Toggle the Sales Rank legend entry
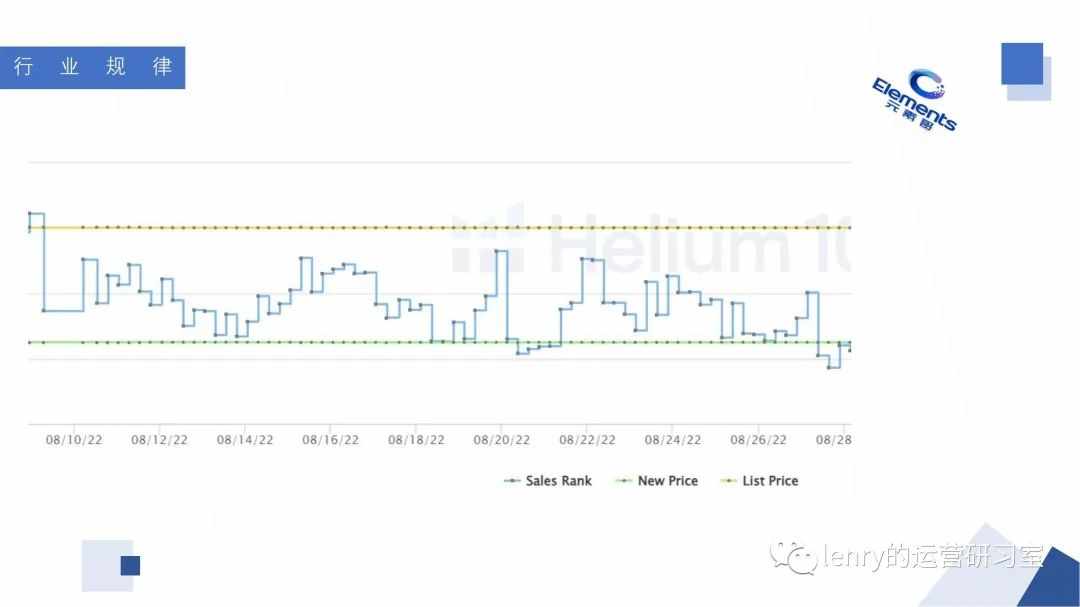Screen dimensions: 1080x607 [x=548, y=481]
